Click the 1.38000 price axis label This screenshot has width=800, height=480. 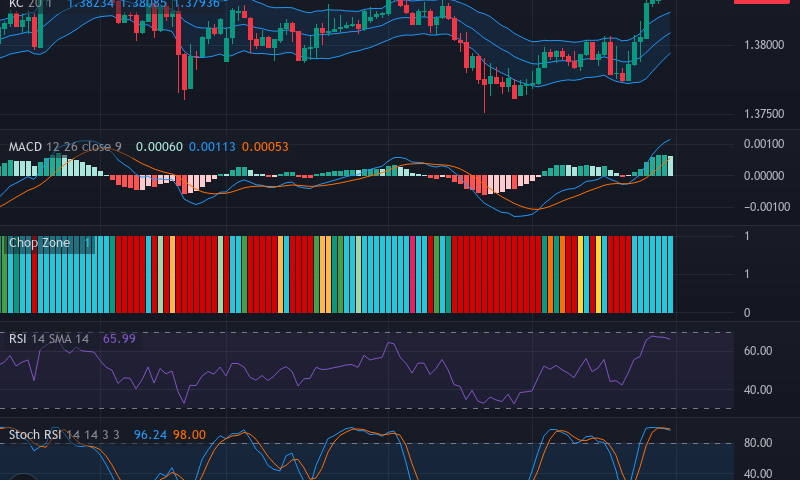tap(764, 45)
